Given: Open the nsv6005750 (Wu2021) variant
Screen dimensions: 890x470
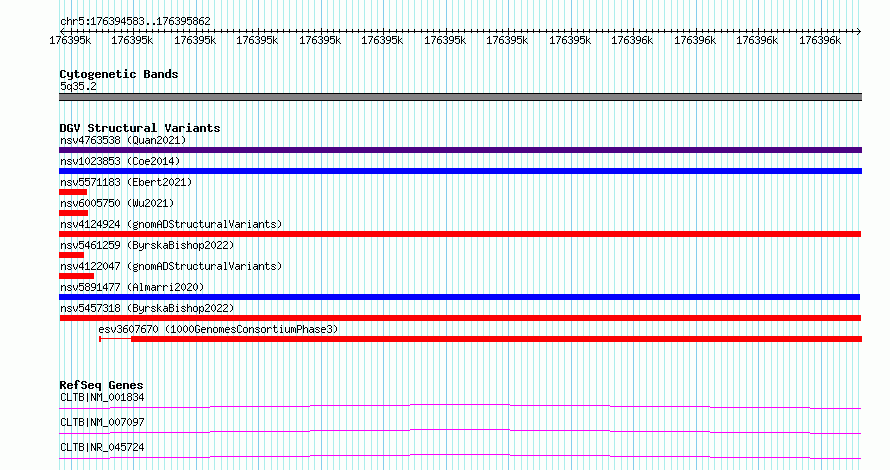Looking at the screenshot, I should (117, 203).
